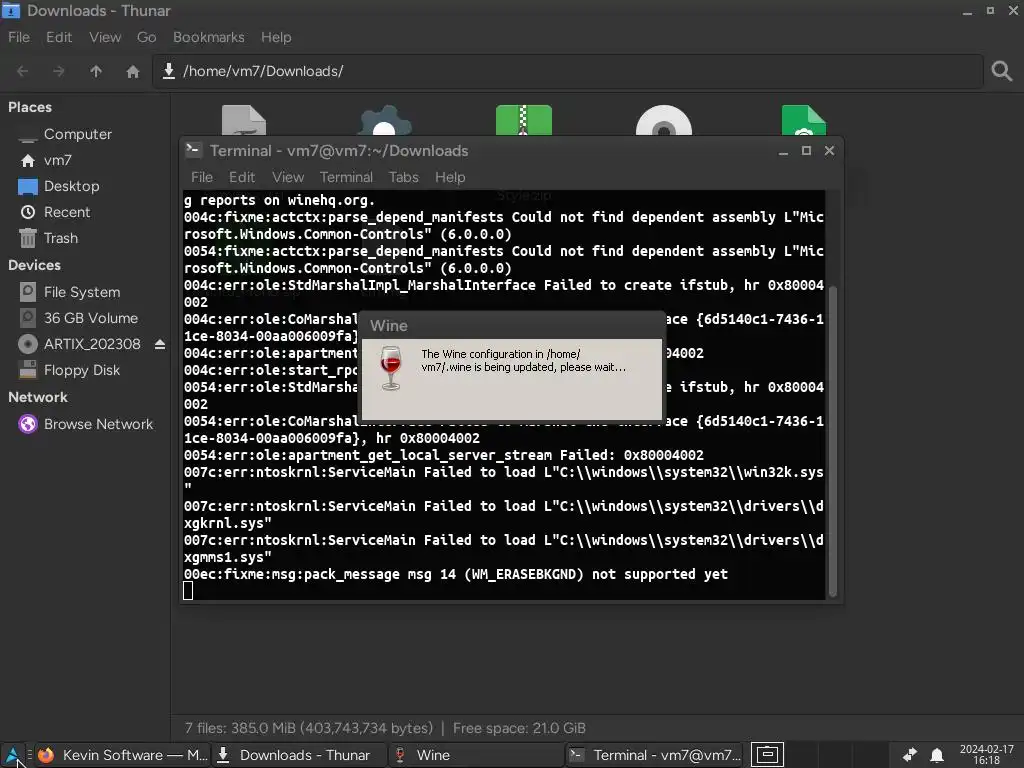Open network connection tray icon
The image size is (1024, 768).
[909, 755]
